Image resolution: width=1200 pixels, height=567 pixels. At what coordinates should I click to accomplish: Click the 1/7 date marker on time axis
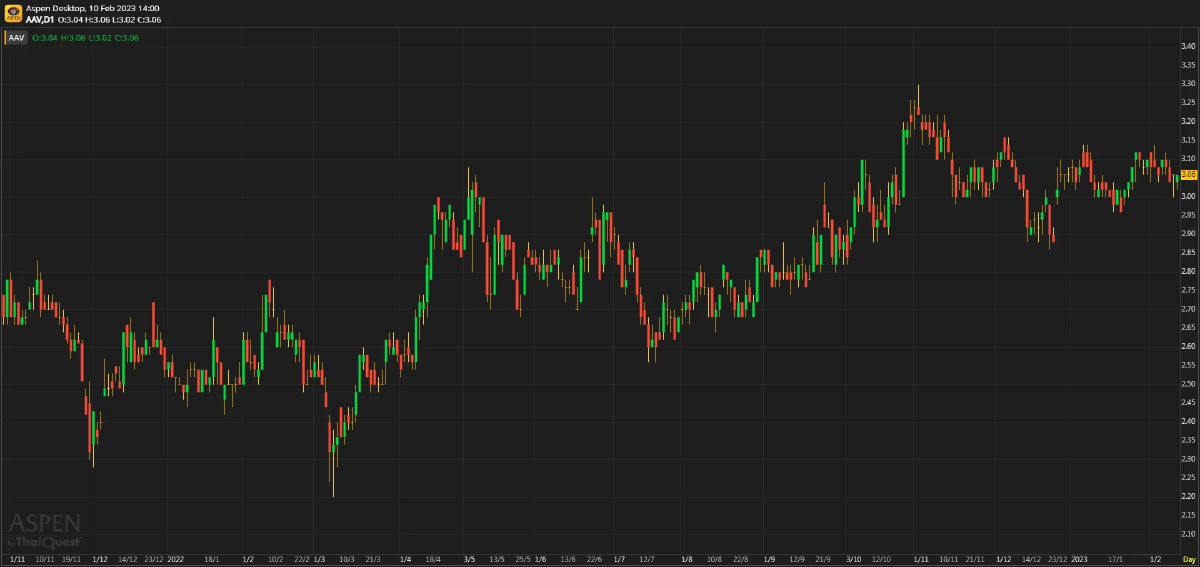pyautogui.click(x=619, y=558)
